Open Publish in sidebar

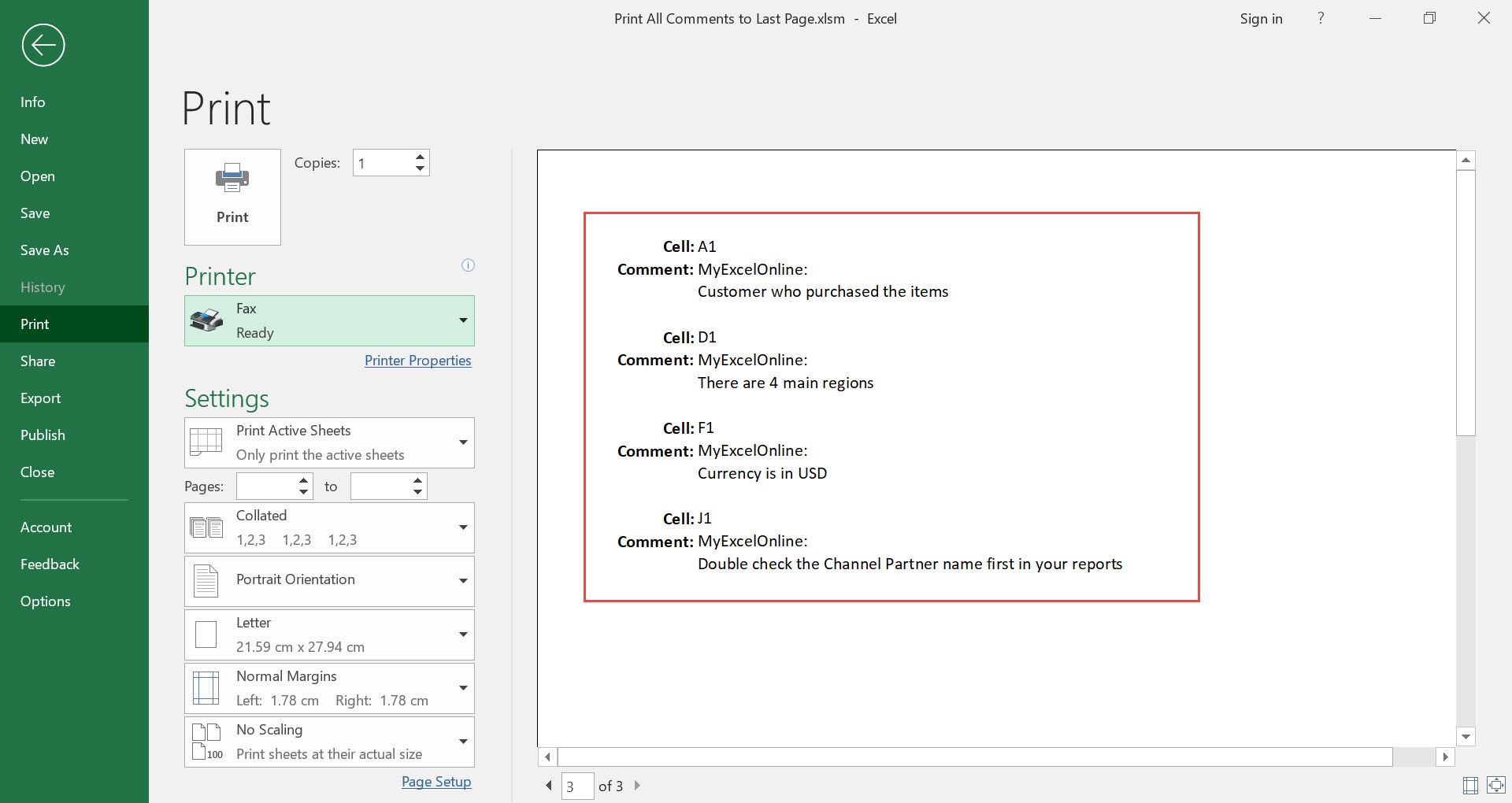click(x=74, y=435)
